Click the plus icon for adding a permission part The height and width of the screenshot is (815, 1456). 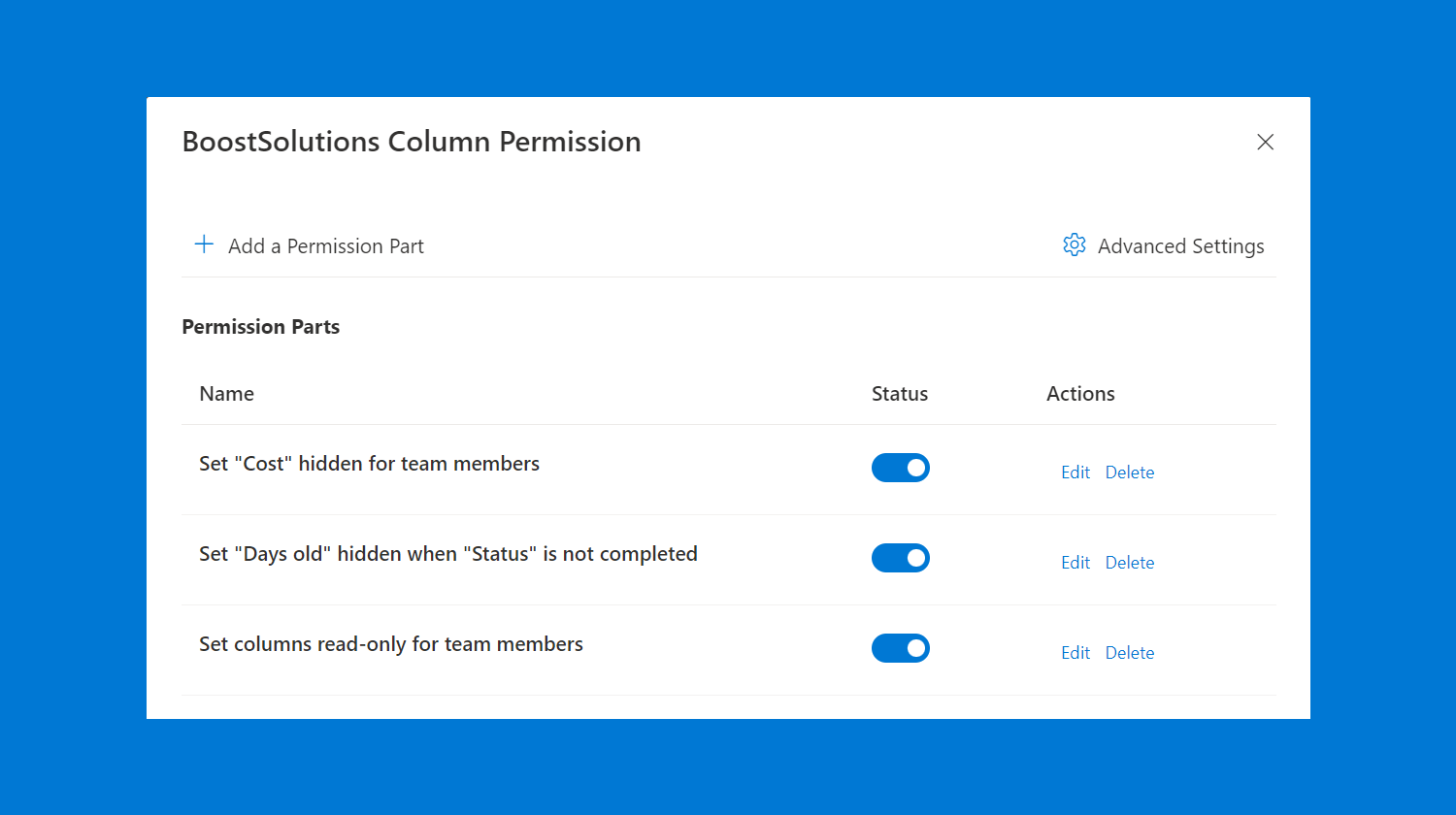tap(204, 244)
